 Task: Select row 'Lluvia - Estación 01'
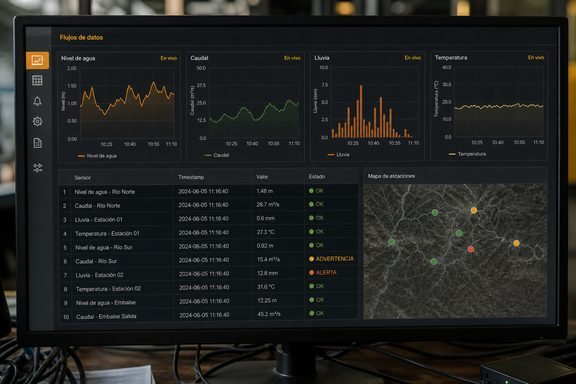[208, 219]
